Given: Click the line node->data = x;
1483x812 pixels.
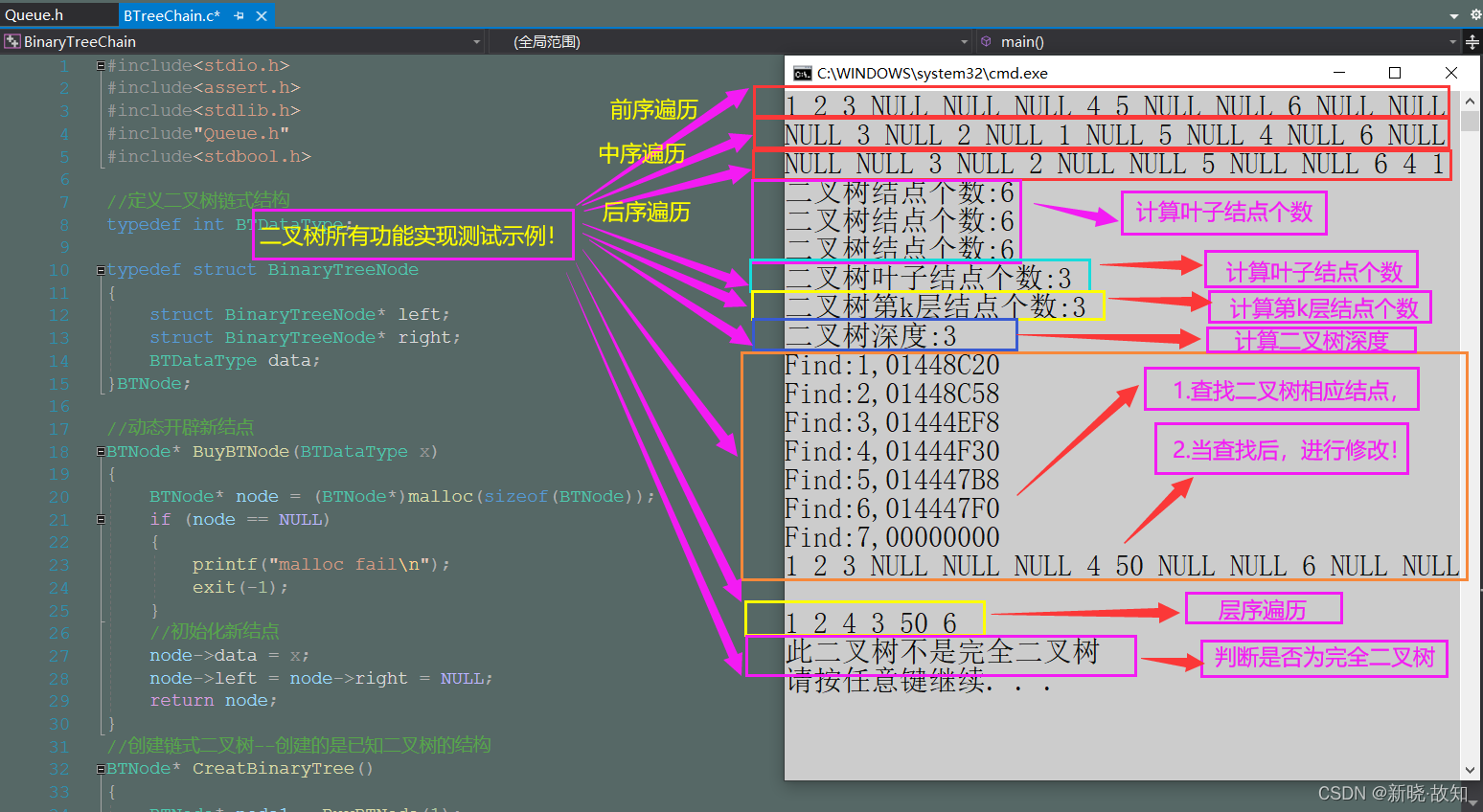Looking at the screenshot, I should pyautogui.click(x=229, y=656).
